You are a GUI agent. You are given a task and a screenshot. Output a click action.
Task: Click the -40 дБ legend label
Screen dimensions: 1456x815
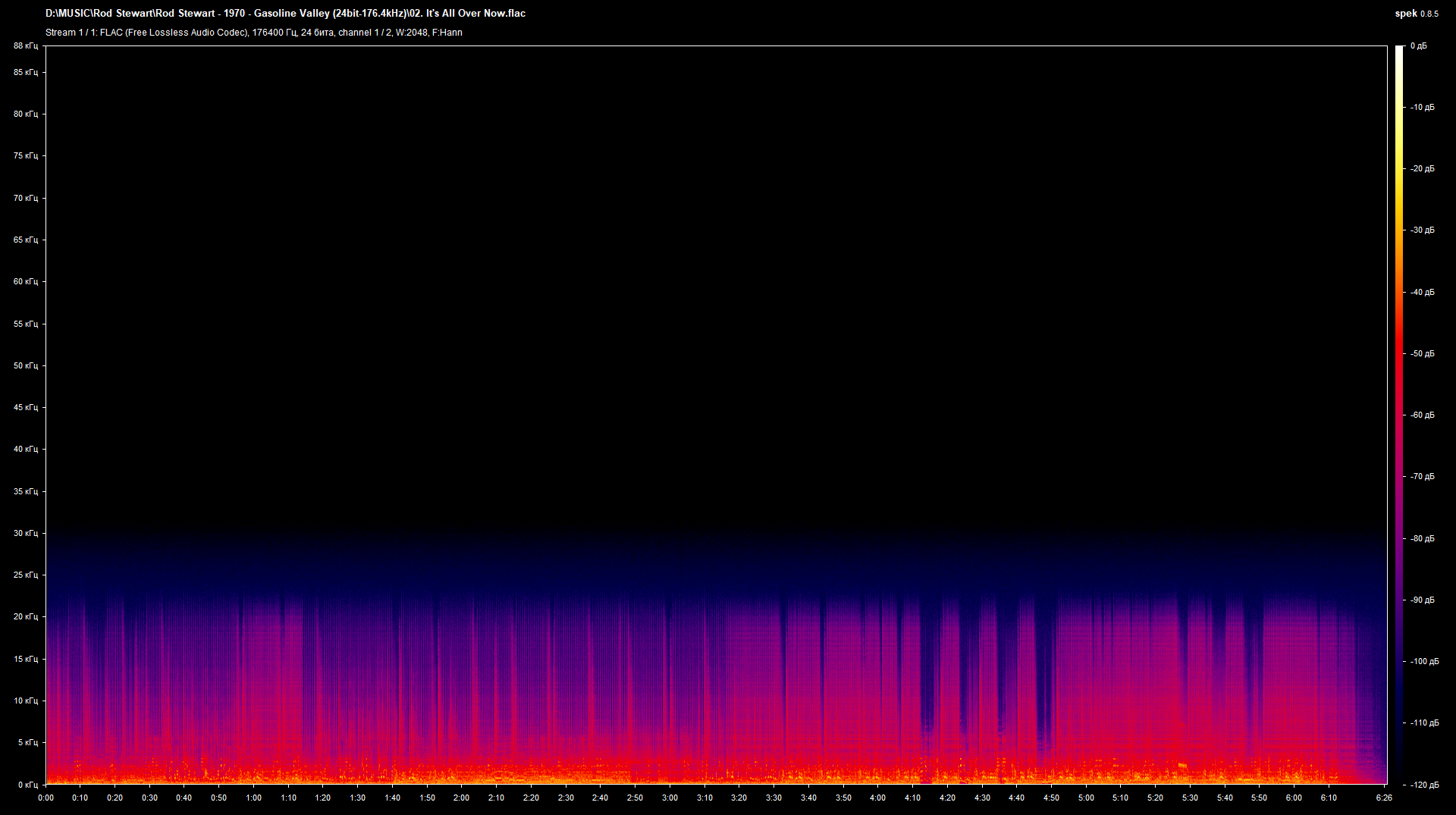click(x=1423, y=292)
